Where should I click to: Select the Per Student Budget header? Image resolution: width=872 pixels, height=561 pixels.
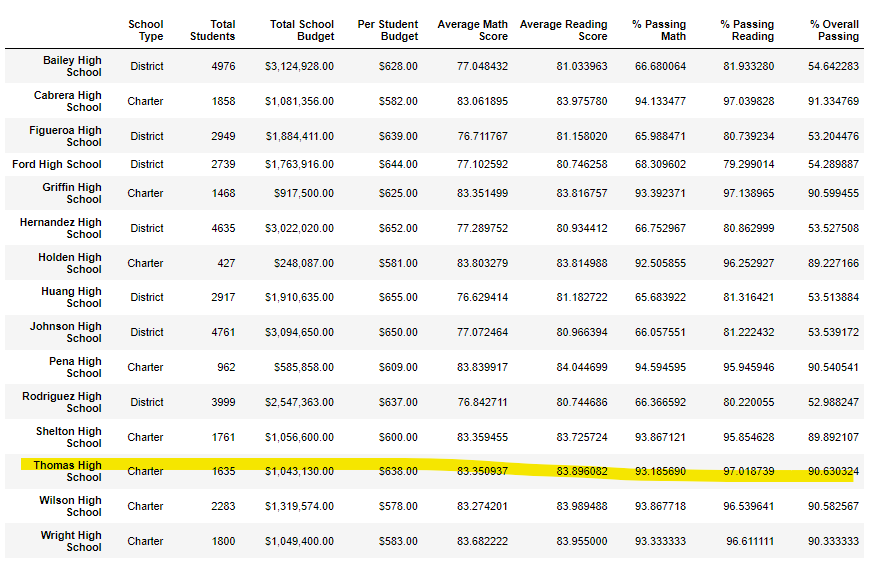pos(388,30)
